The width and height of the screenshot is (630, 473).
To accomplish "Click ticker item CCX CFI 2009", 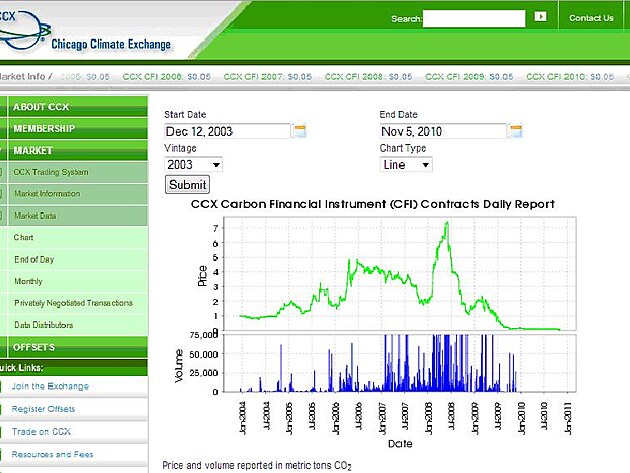I will 469,76.
